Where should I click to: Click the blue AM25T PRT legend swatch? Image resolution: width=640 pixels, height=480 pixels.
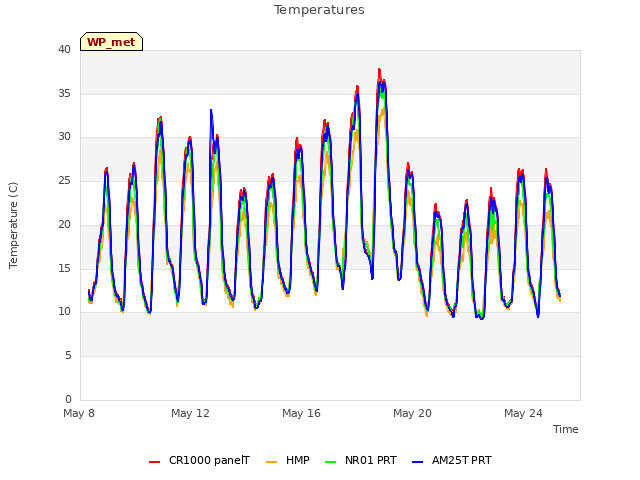pyautogui.click(x=418, y=462)
